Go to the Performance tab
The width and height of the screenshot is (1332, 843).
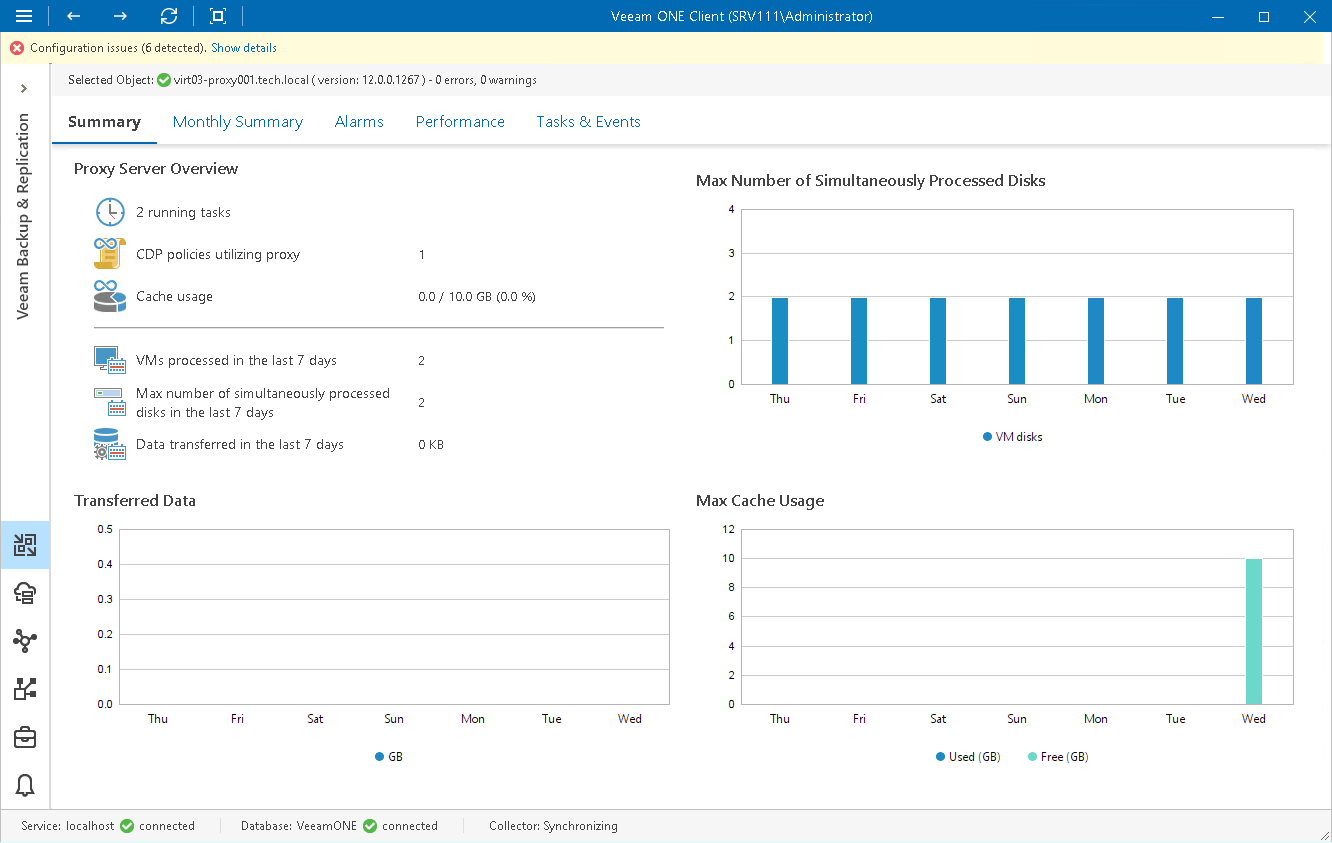(460, 122)
